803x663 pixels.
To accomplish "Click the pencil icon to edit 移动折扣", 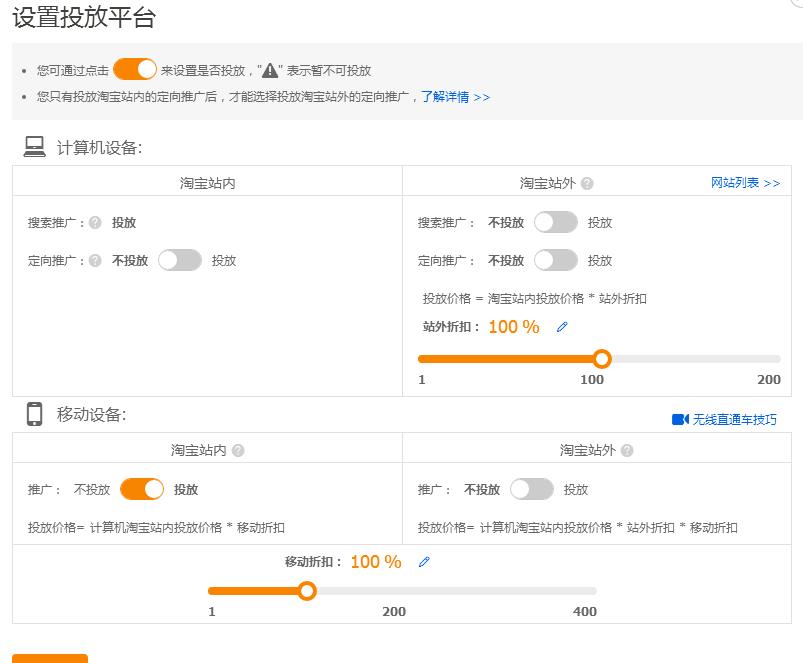I will (423, 562).
